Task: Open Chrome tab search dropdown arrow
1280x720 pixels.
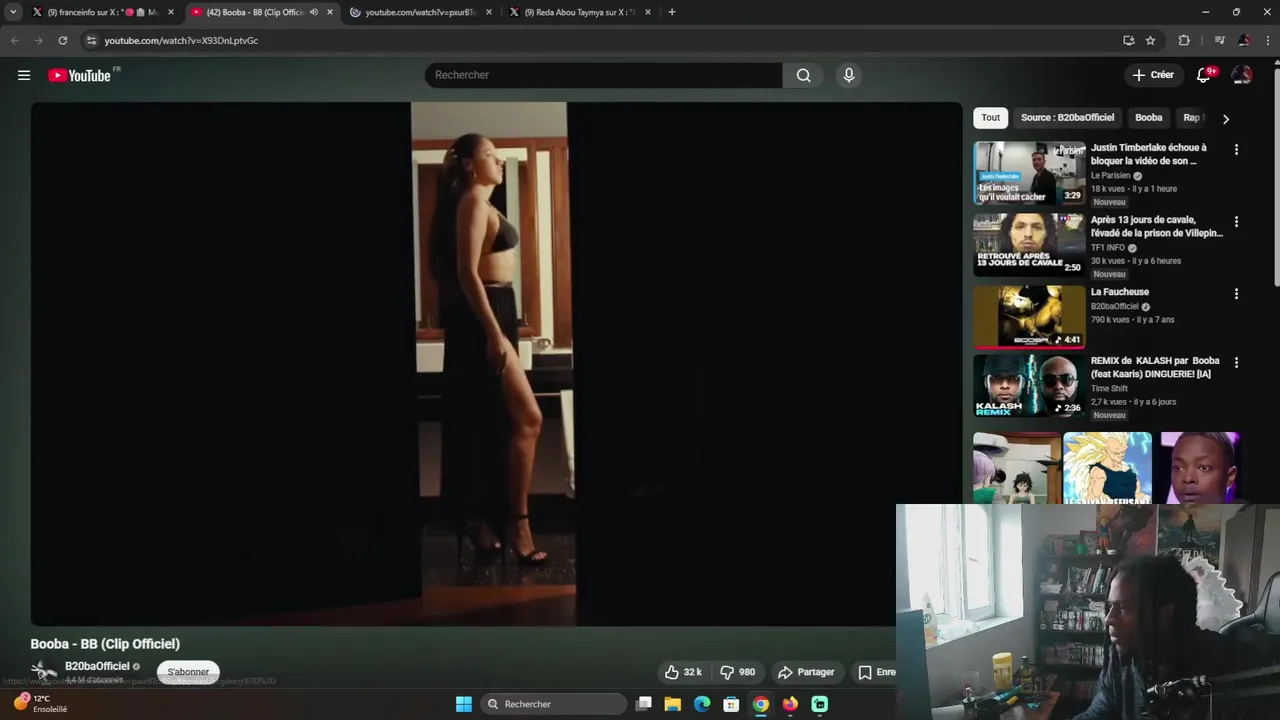Action: (x=13, y=12)
